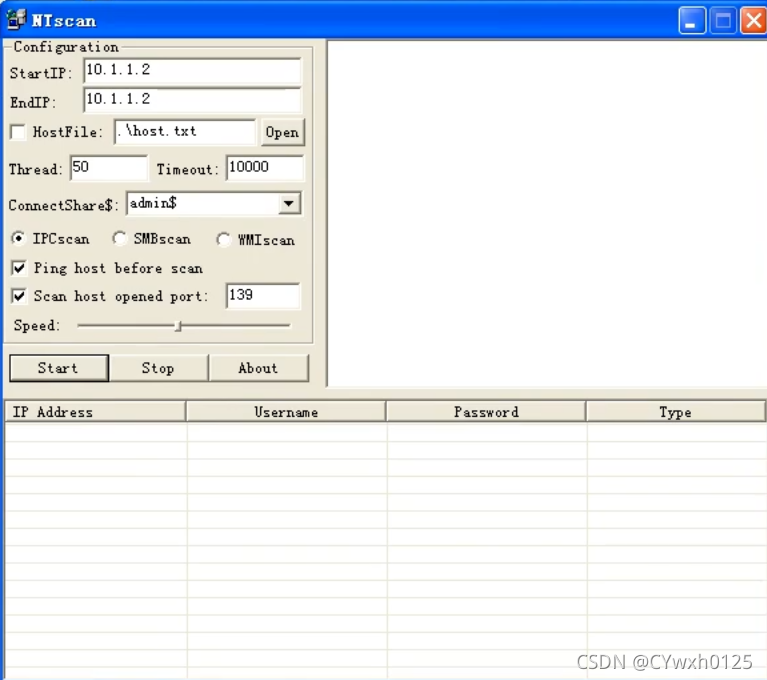Viewport: 767px width, 680px height.
Task: Click the host.txt path field
Action: click(185, 132)
